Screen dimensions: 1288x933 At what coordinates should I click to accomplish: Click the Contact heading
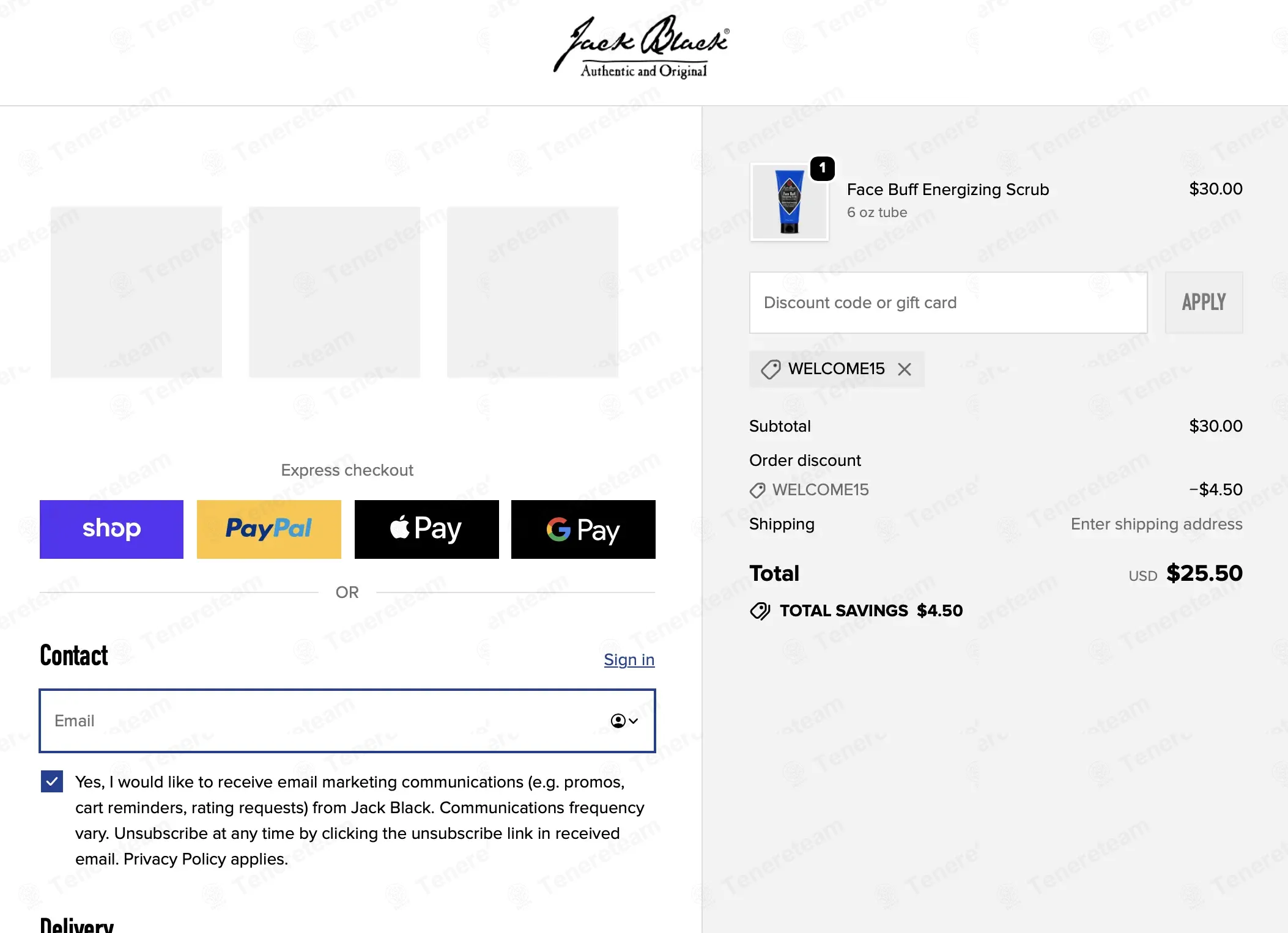(x=74, y=655)
